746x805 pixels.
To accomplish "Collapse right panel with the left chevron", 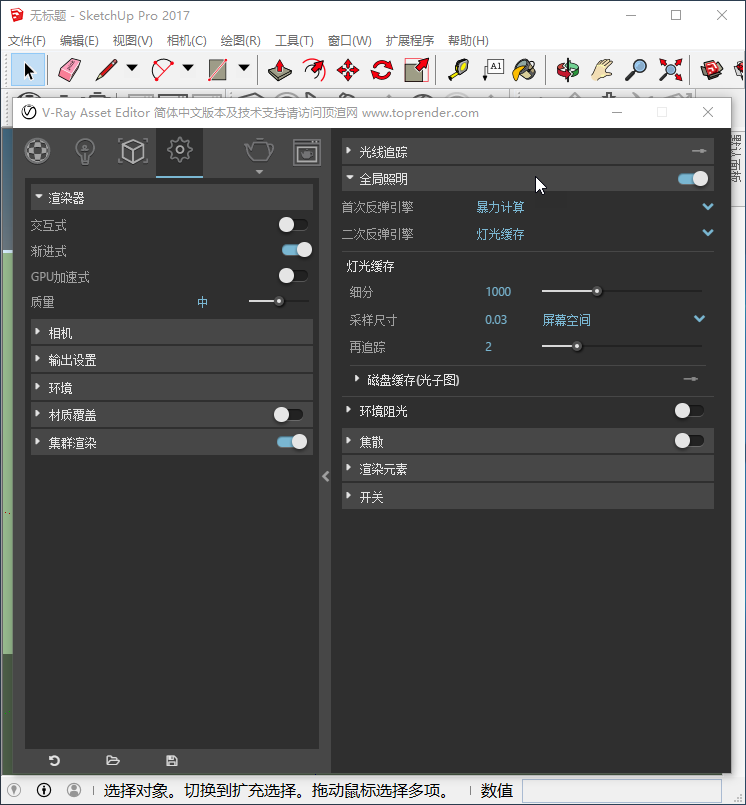I will (x=326, y=476).
